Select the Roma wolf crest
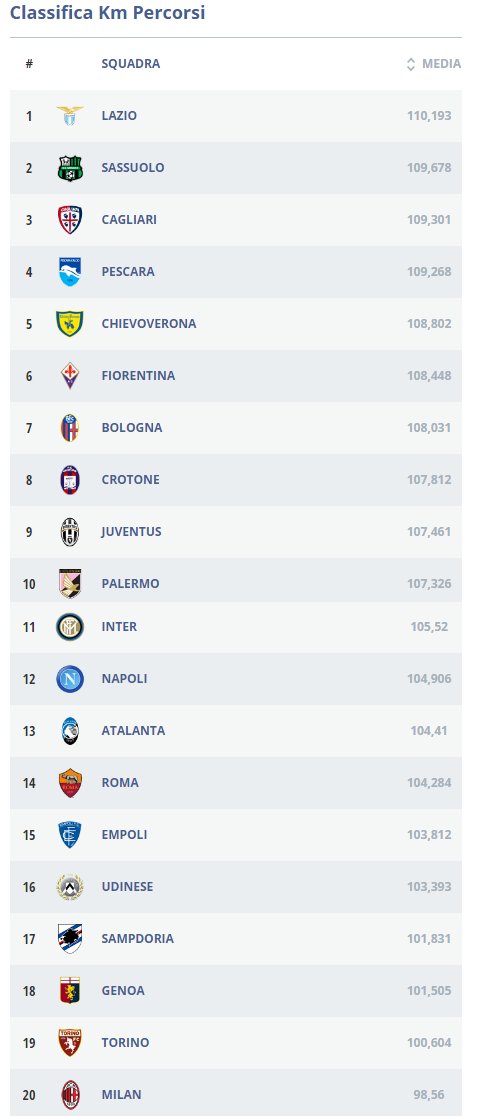Screen dimensions: 478x1116 [x=70, y=783]
